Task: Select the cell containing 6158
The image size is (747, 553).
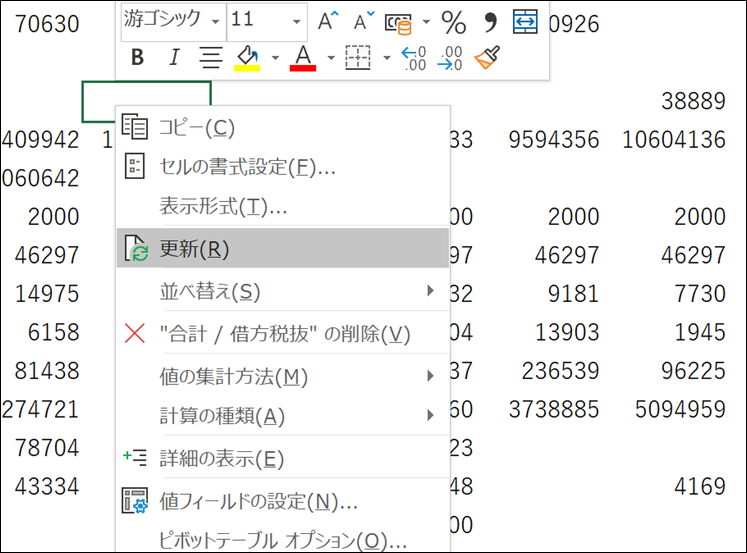Action: 53,332
